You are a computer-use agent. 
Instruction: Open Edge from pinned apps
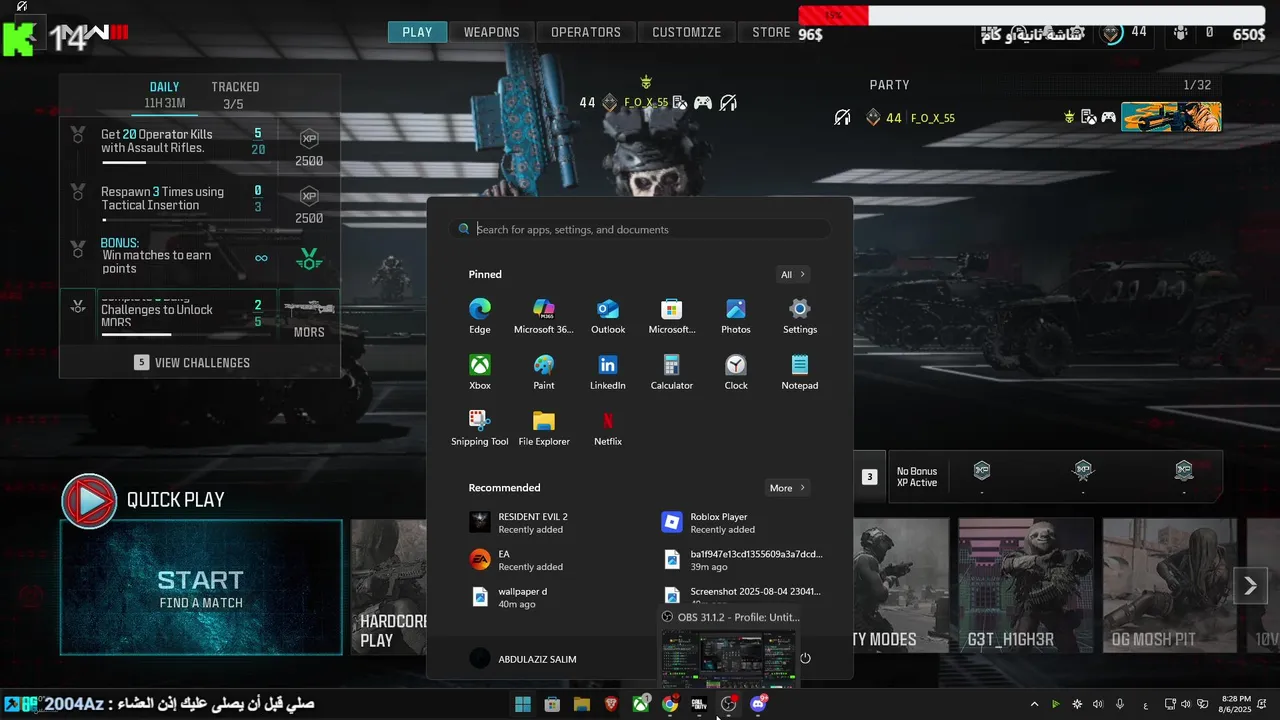(480, 316)
